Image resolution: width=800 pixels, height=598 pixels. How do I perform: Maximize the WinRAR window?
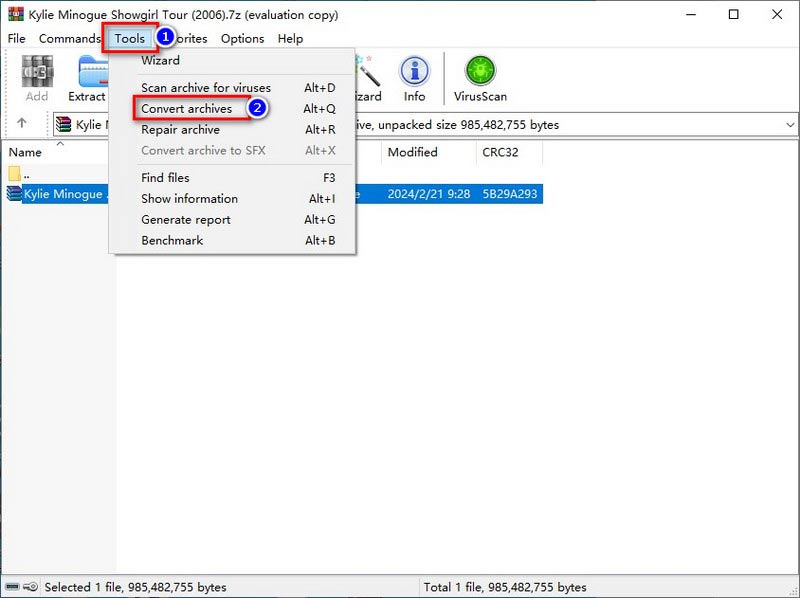734,14
